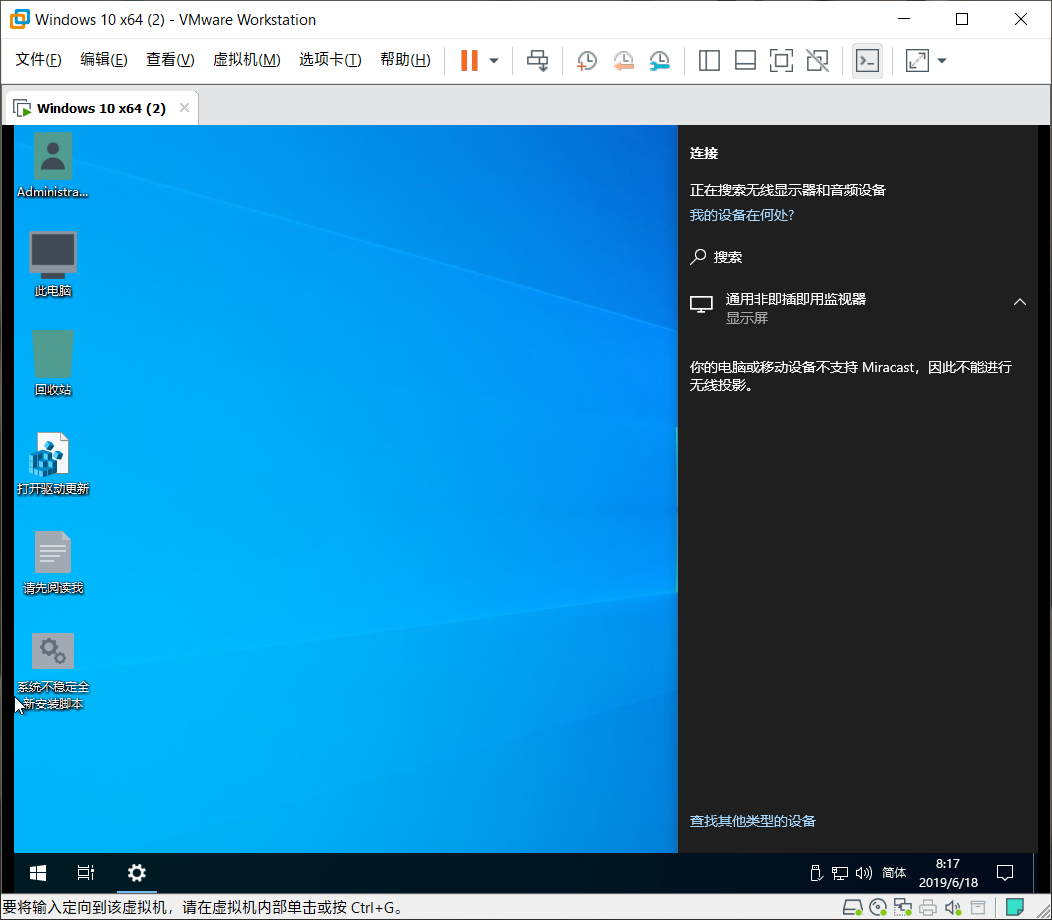The image size is (1052, 920).
Task: Click the CD/DVD device status icon
Action: (878, 908)
